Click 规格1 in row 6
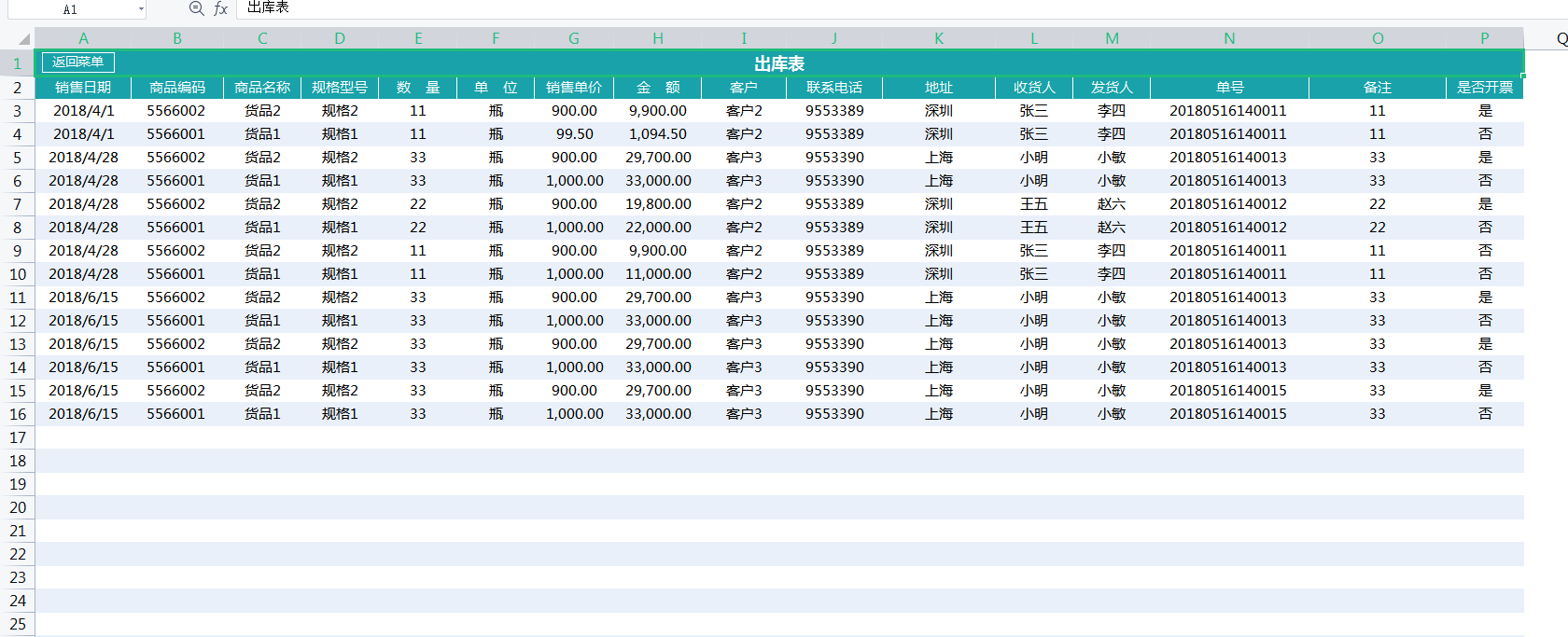The width and height of the screenshot is (1568, 637). [340, 180]
